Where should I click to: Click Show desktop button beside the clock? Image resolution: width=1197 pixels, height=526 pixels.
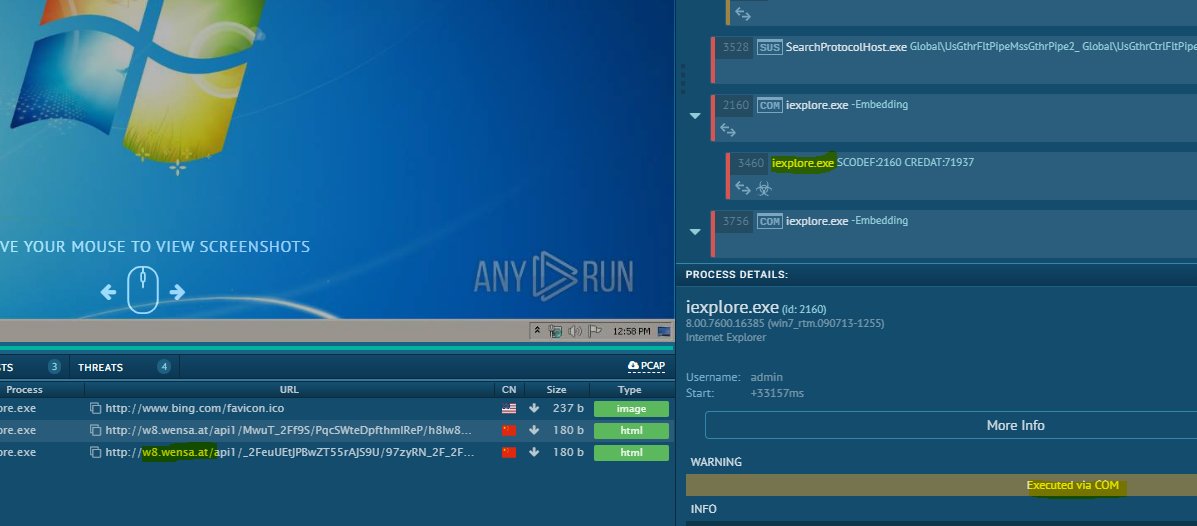pos(664,331)
